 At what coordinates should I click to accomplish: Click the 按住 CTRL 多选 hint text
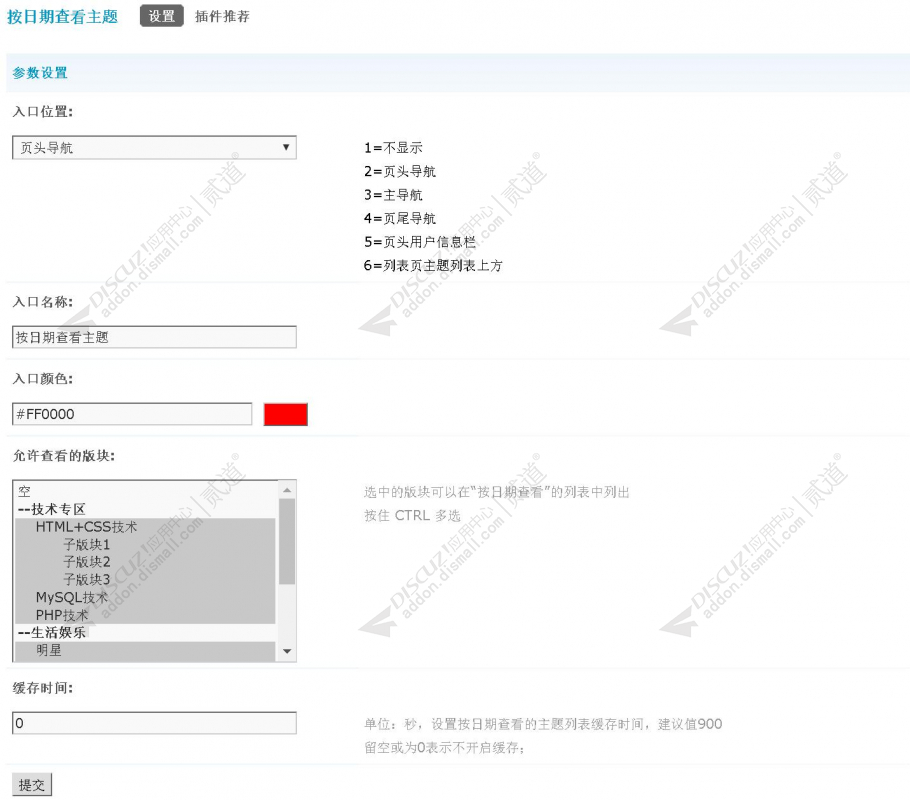(413, 516)
